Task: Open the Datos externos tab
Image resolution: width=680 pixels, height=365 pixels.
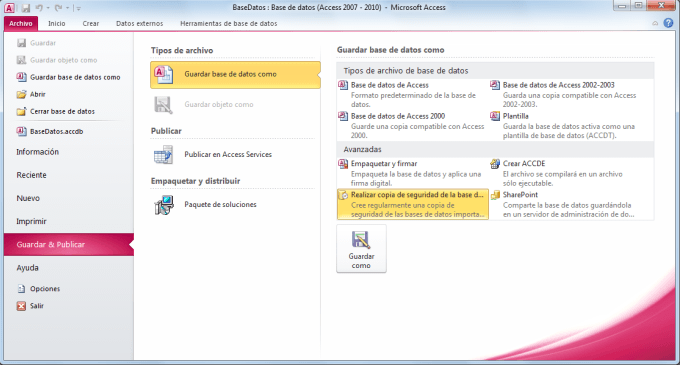Action: point(139,23)
